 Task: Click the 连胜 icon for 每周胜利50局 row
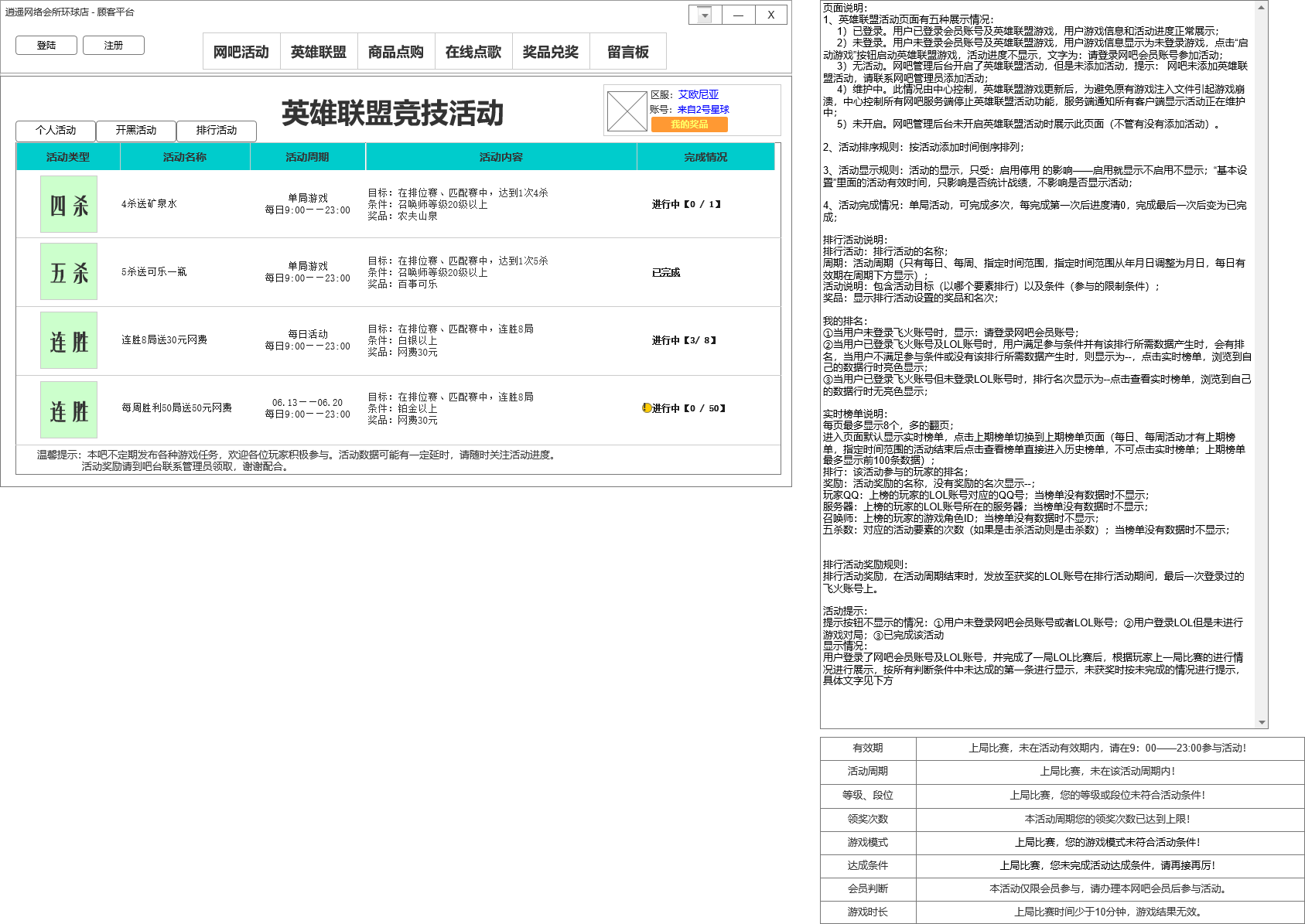pos(69,410)
